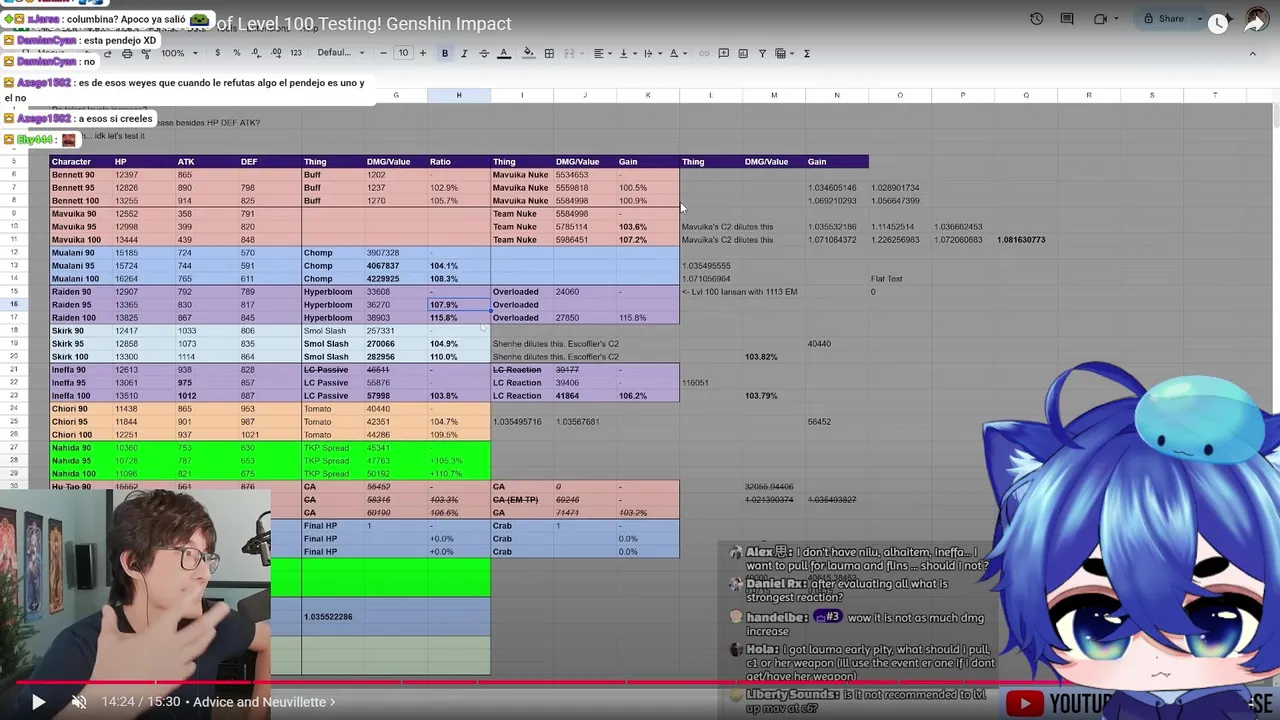Select column H header
This screenshot has height=720, width=1280.
click(459, 95)
